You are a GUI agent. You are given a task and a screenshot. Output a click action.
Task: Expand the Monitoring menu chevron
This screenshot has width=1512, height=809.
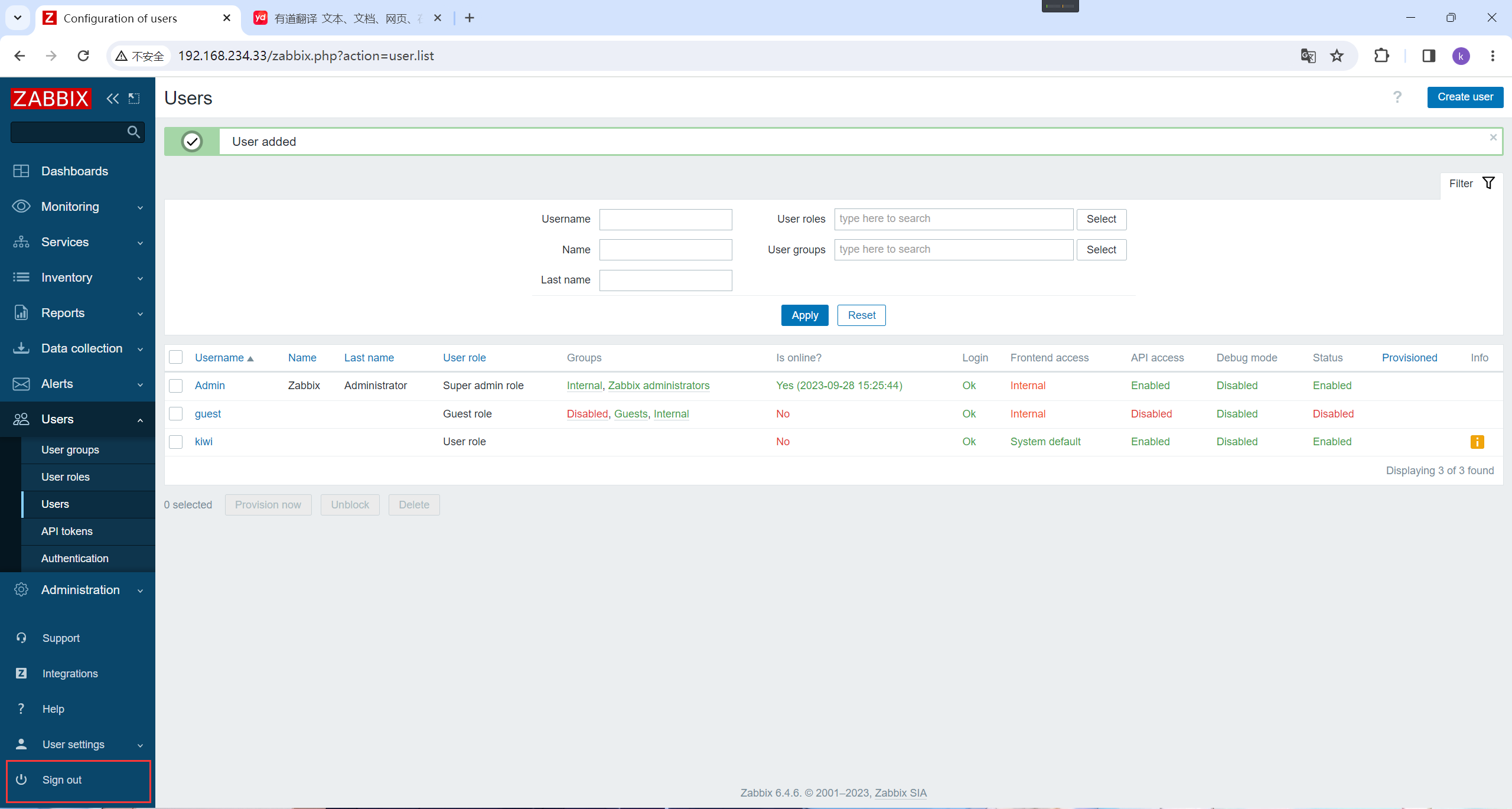140,207
